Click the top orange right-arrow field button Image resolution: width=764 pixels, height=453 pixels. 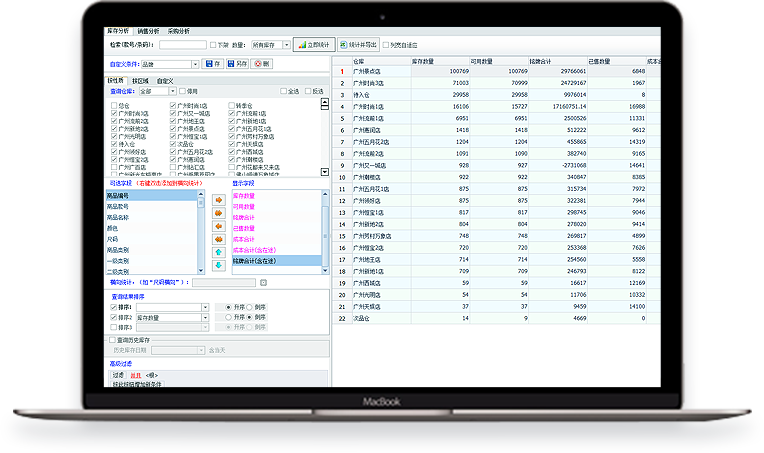pos(218,200)
